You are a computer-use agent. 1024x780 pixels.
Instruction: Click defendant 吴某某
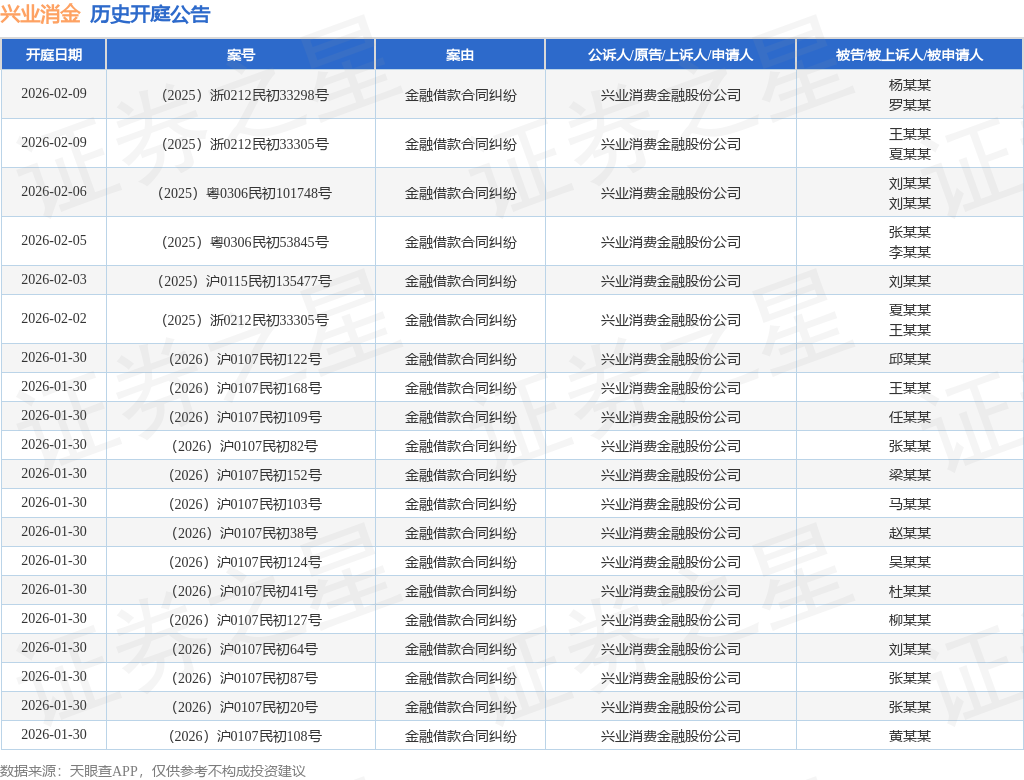pos(910,562)
